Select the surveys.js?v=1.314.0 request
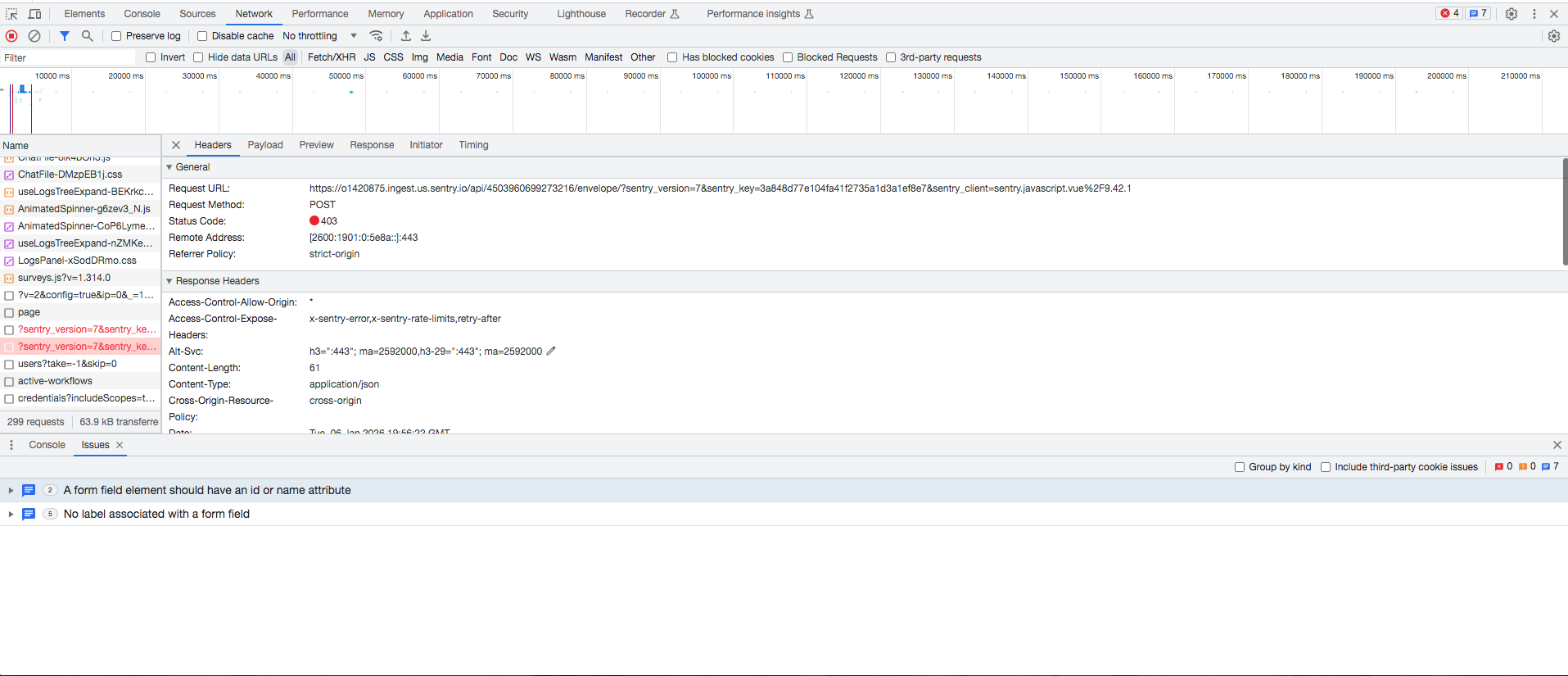1568x676 pixels. pos(80,278)
